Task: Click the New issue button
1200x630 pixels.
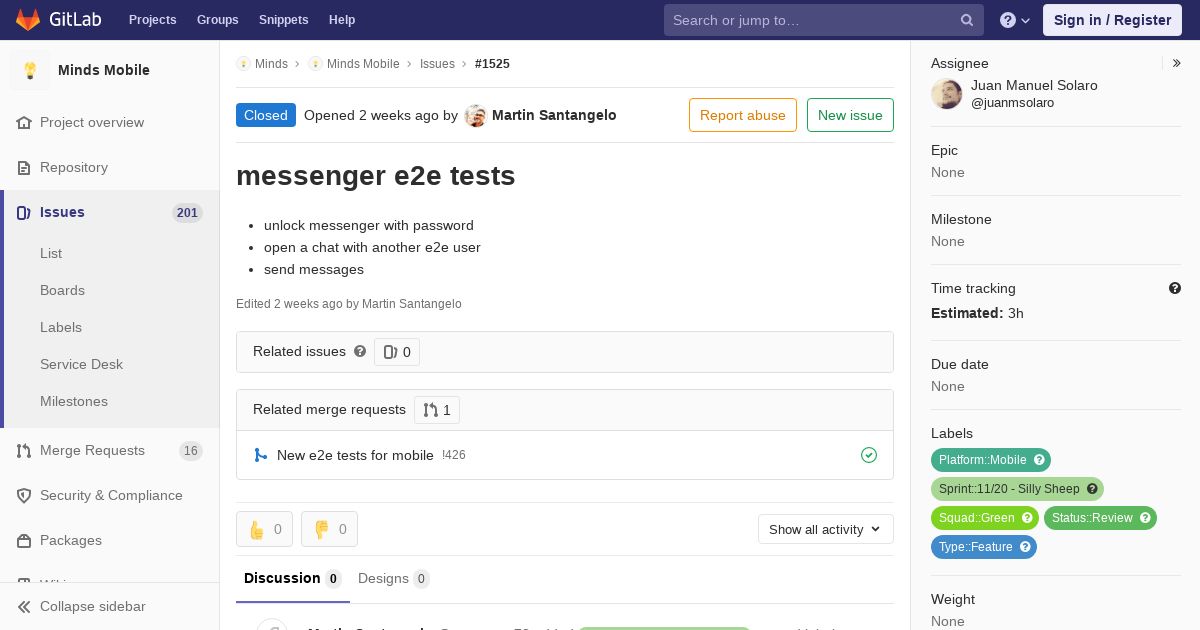Action: [850, 115]
